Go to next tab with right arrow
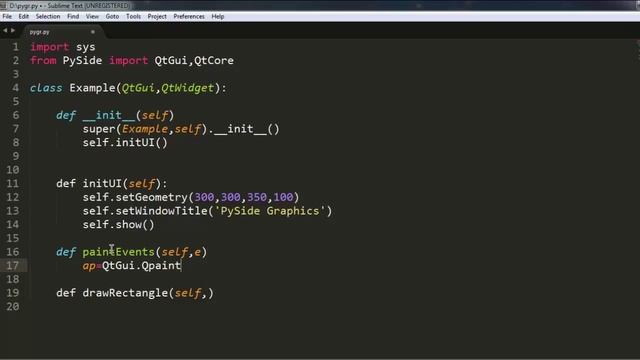 coord(13,31)
